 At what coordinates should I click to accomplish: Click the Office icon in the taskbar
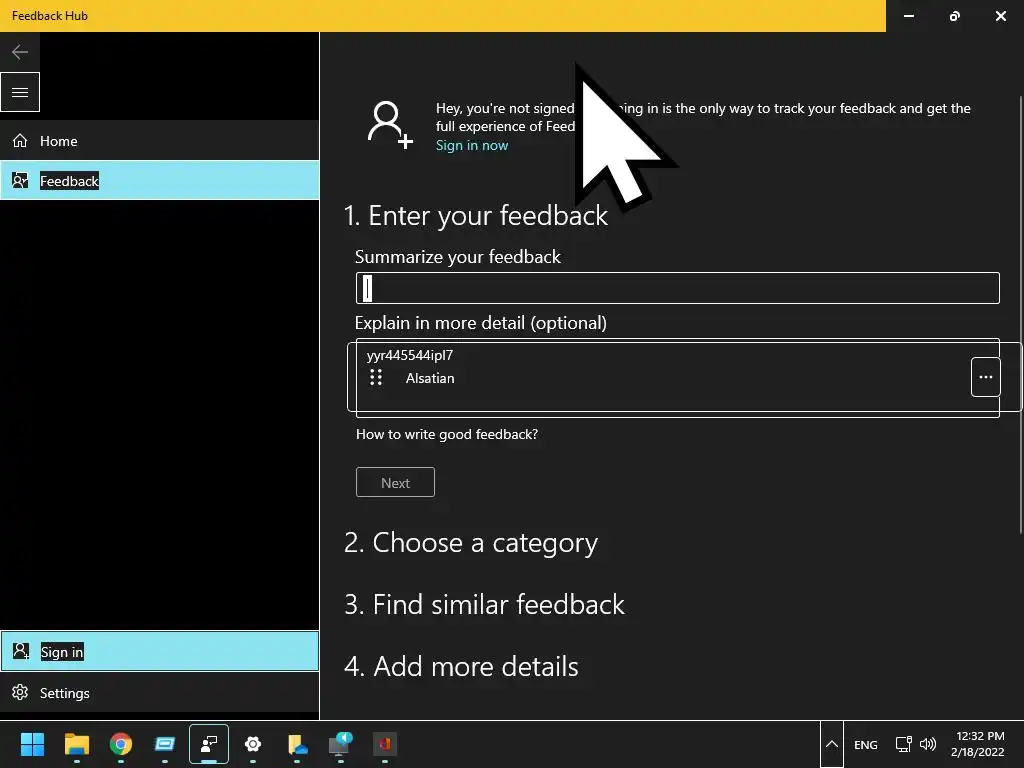pyautogui.click(x=385, y=744)
